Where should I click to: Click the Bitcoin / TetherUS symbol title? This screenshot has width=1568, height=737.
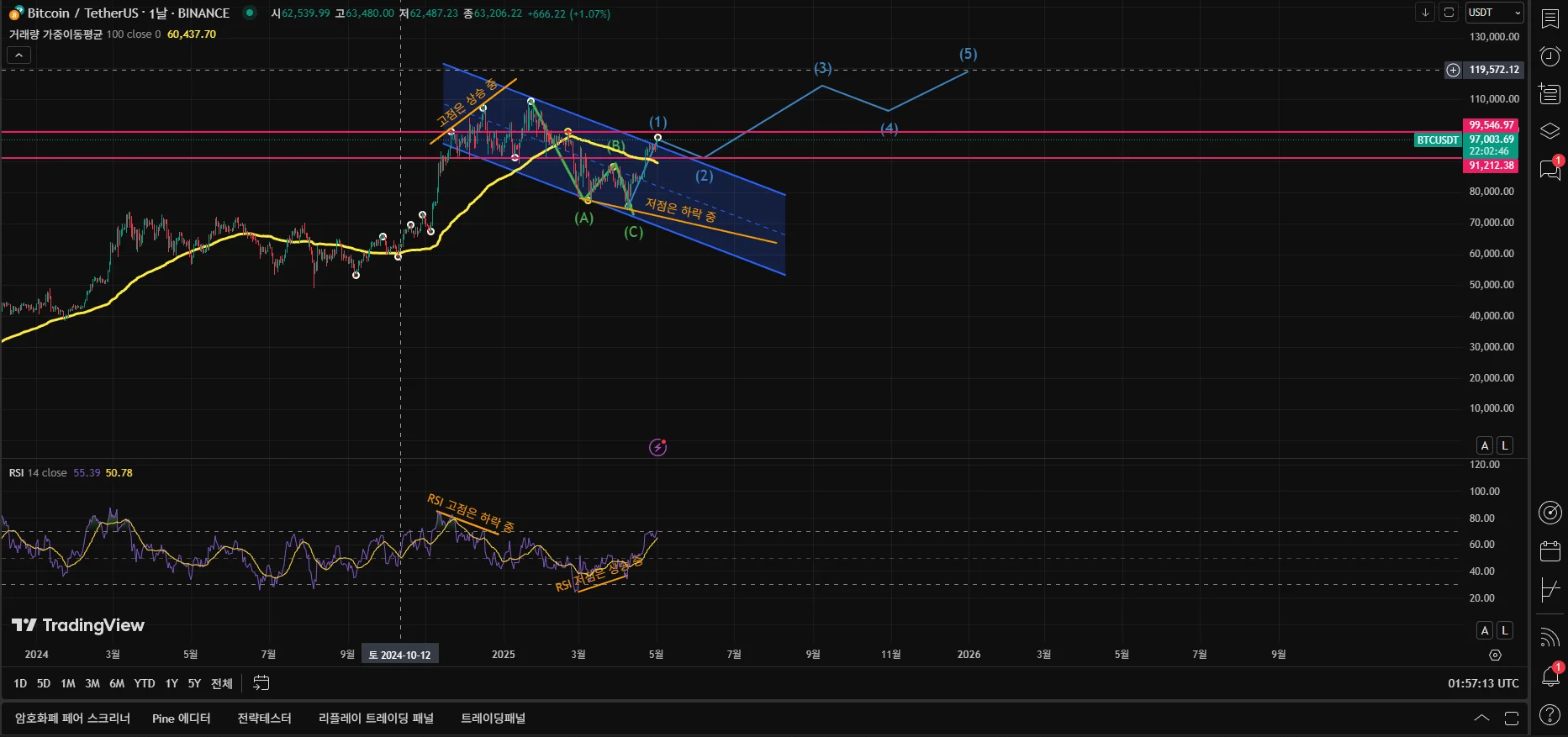pos(129,13)
